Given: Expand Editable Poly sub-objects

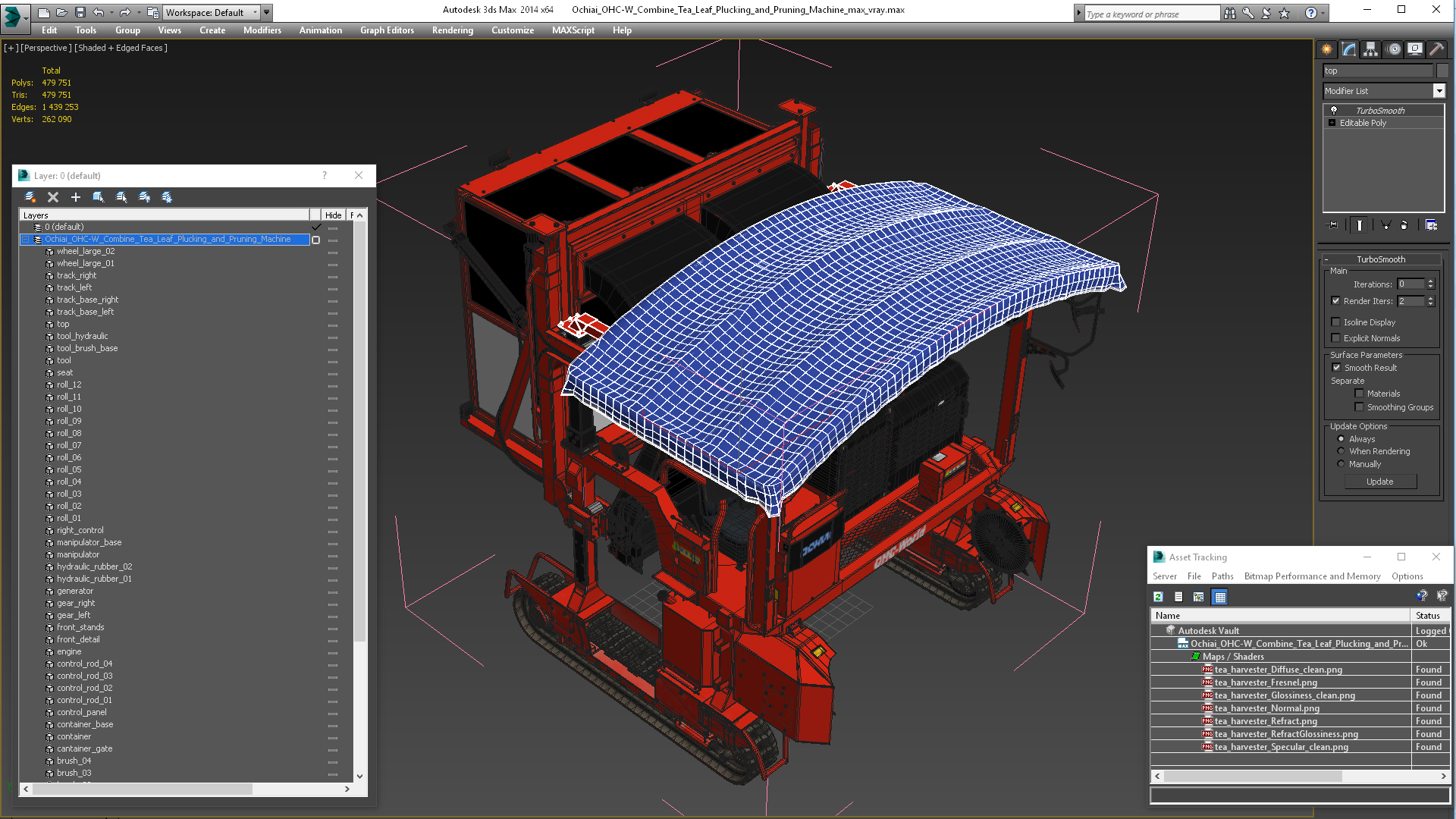Looking at the screenshot, I should coord(1332,123).
